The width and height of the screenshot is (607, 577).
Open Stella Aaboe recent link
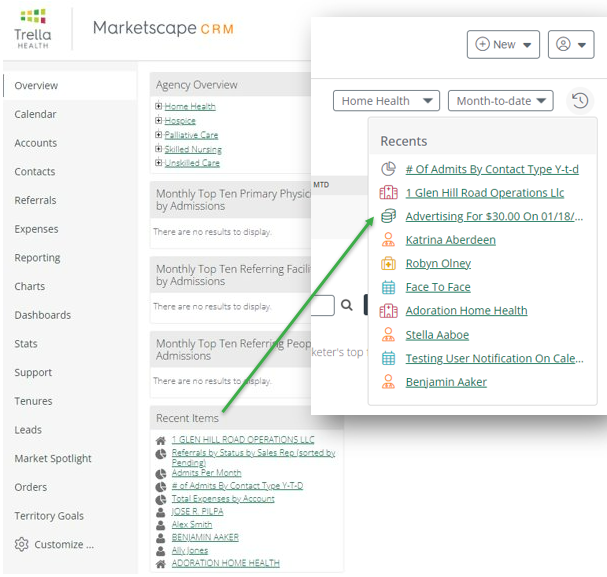pyautogui.click(x=437, y=335)
